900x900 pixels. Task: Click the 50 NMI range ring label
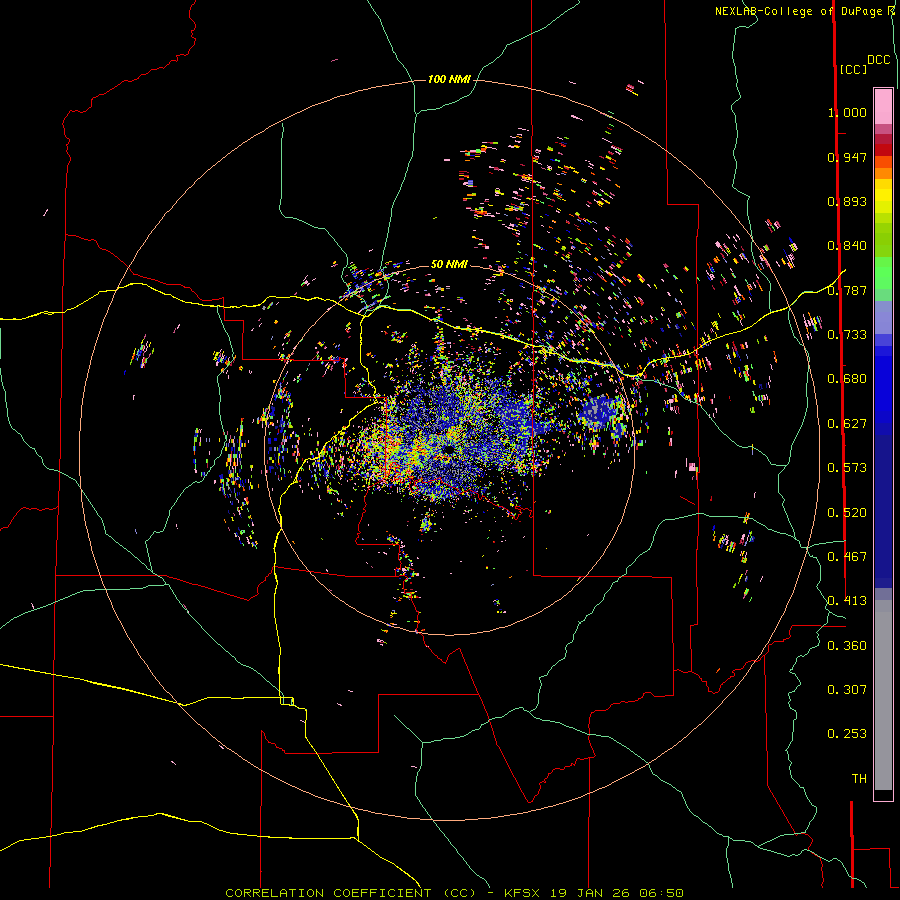tap(449, 264)
